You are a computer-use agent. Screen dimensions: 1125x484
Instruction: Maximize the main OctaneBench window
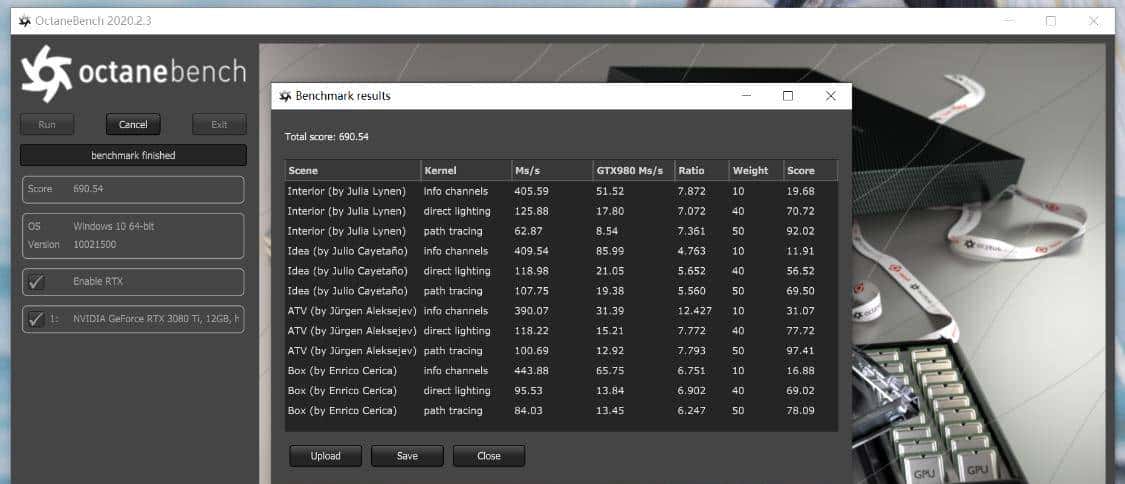pyautogui.click(x=1051, y=21)
